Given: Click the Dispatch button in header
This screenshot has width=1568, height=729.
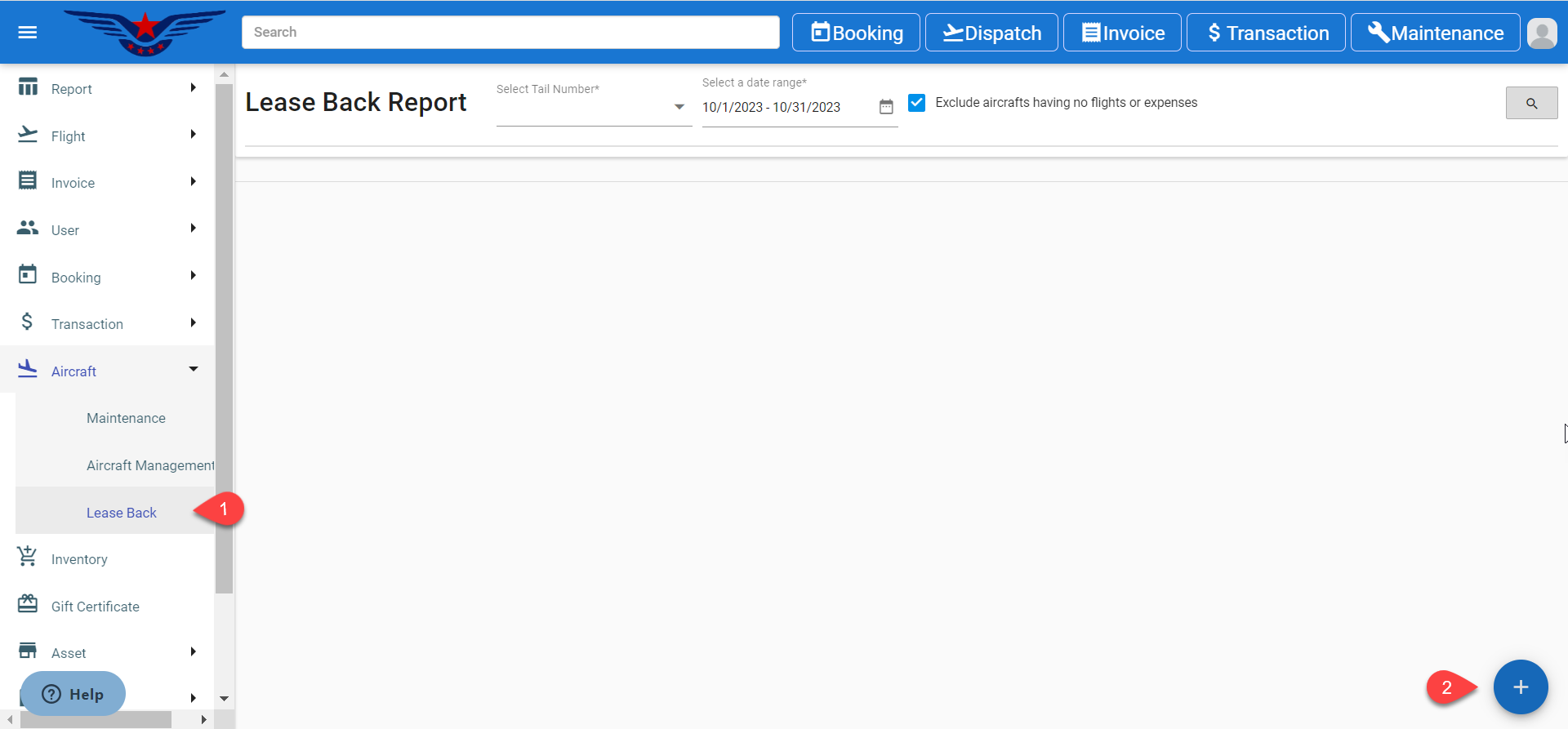Looking at the screenshot, I should [991, 33].
